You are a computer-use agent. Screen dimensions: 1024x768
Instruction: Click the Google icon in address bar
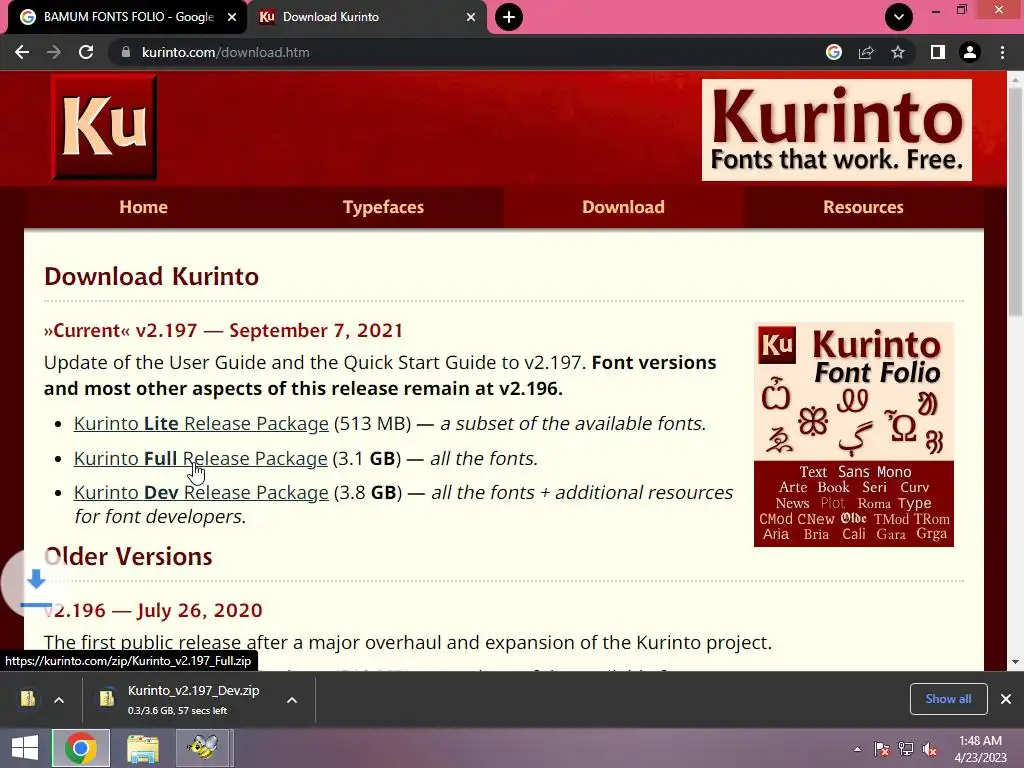[834, 52]
